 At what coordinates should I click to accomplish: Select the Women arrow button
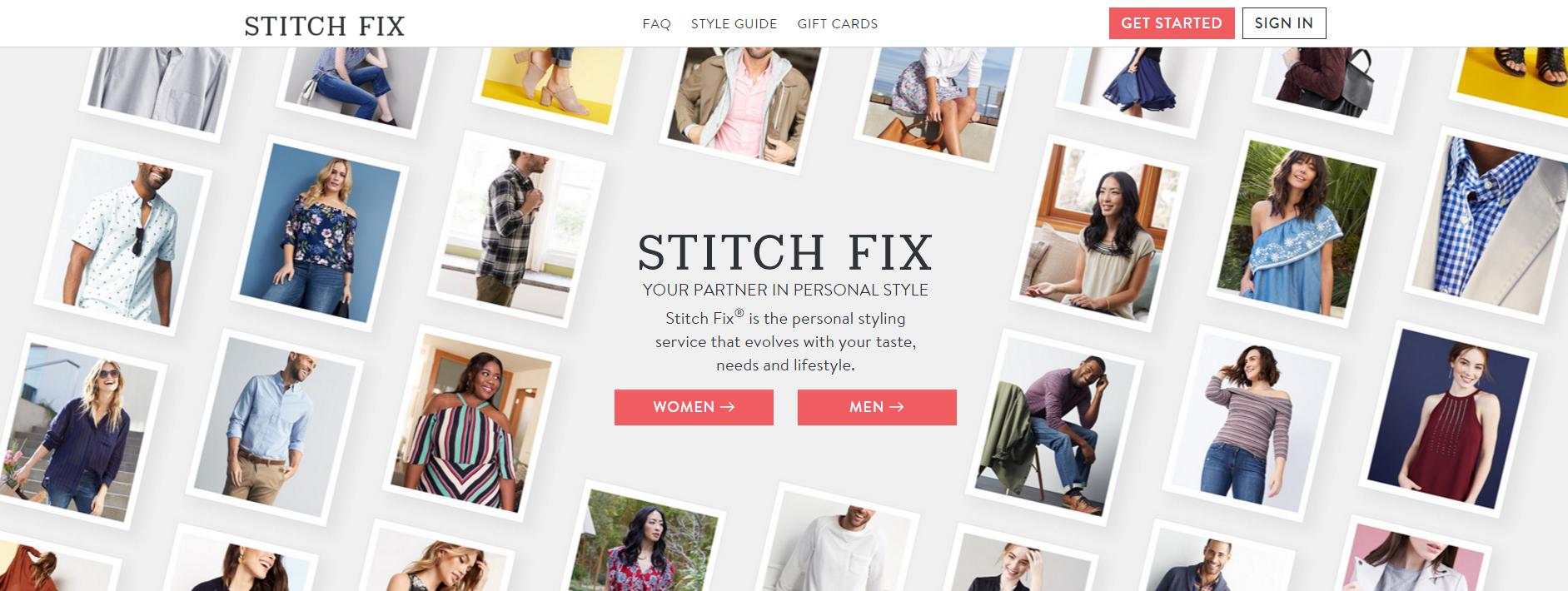click(694, 407)
